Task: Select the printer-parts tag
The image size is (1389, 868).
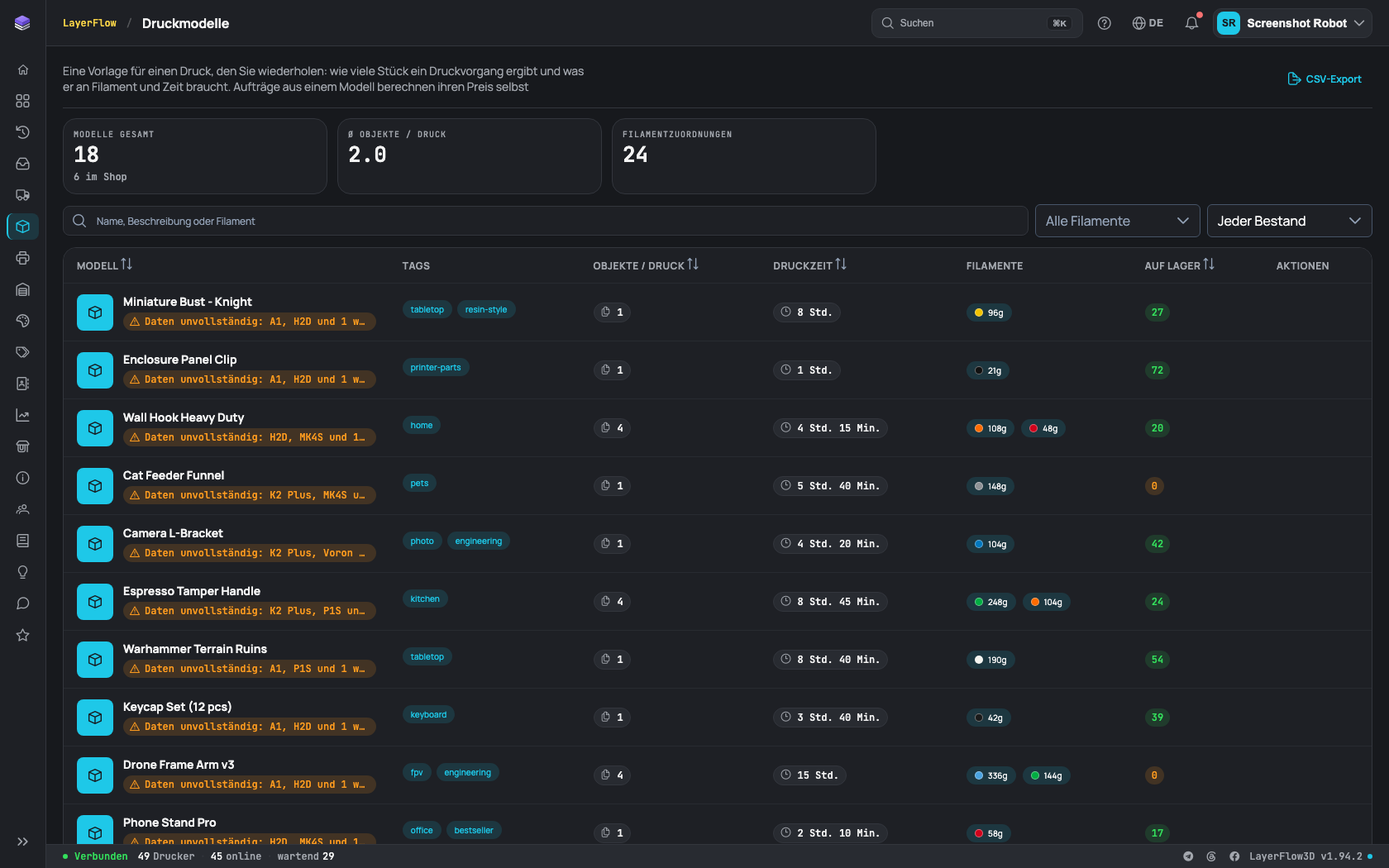Action: [436, 368]
